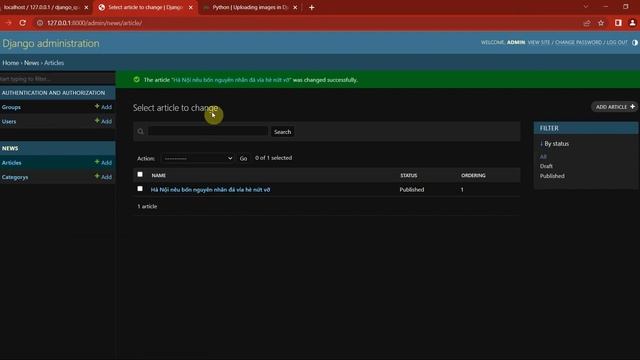Screen dimensions: 640x360
Task: Click the Search button
Action: [282, 132]
